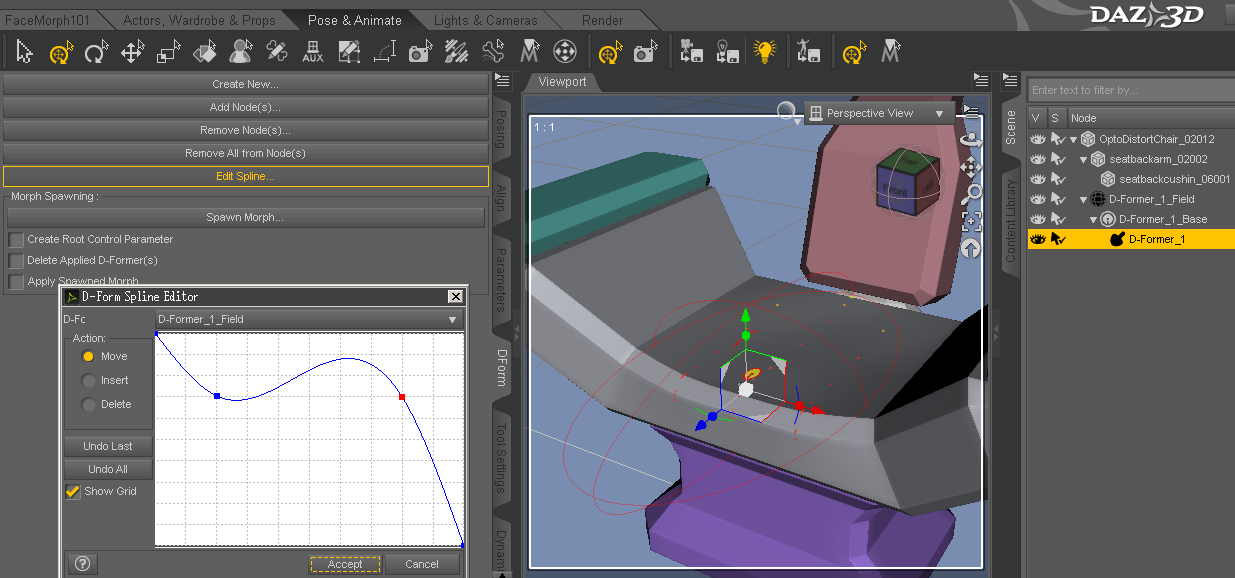Image resolution: width=1235 pixels, height=578 pixels.
Task: Click the viewport frame selection icon
Action: [x=970, y=221]
